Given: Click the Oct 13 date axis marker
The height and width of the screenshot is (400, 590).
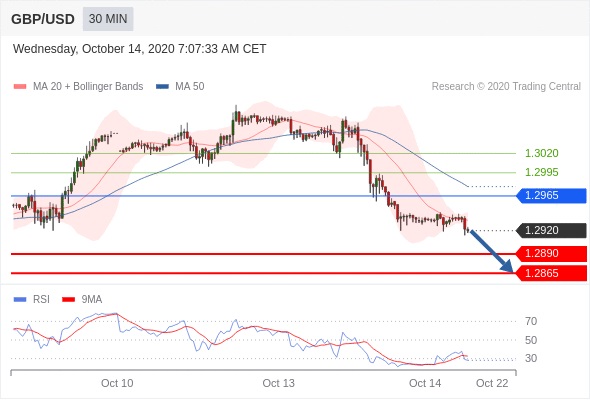Looking at the screenshot, I should tap(278, 383).
